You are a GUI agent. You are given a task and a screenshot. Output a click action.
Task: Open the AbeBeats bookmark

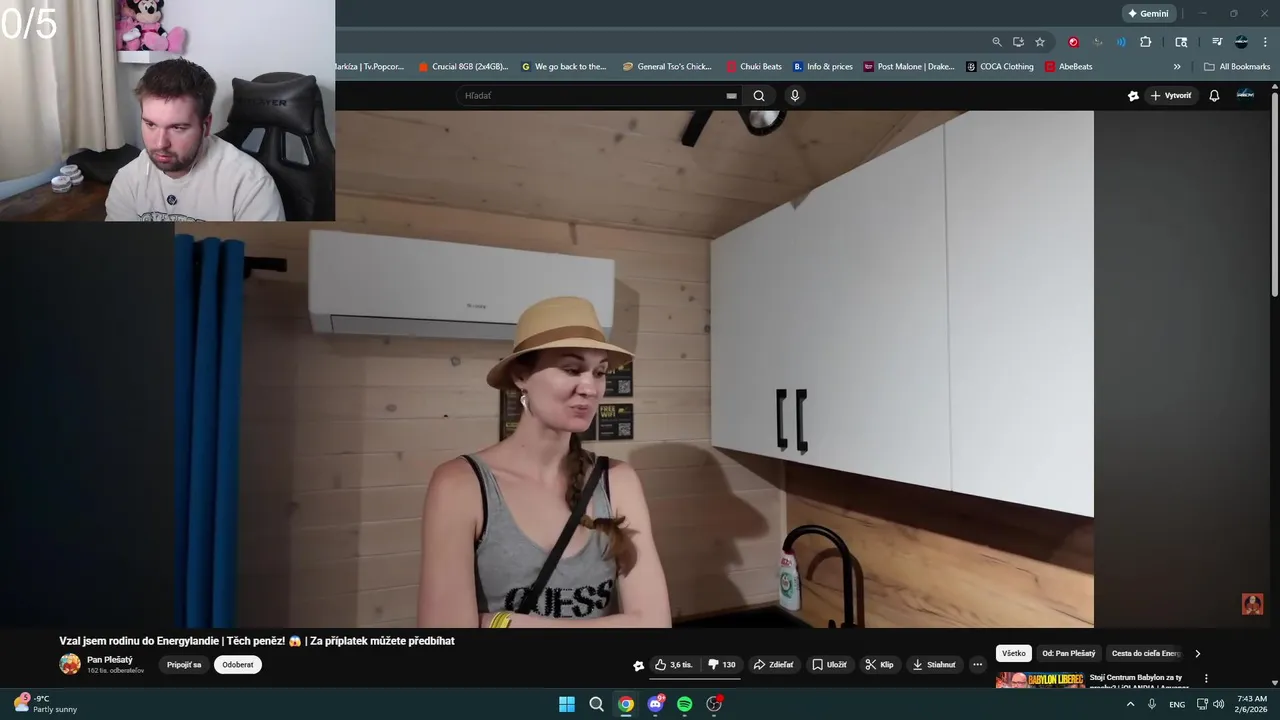click(x=1068, y=67)
